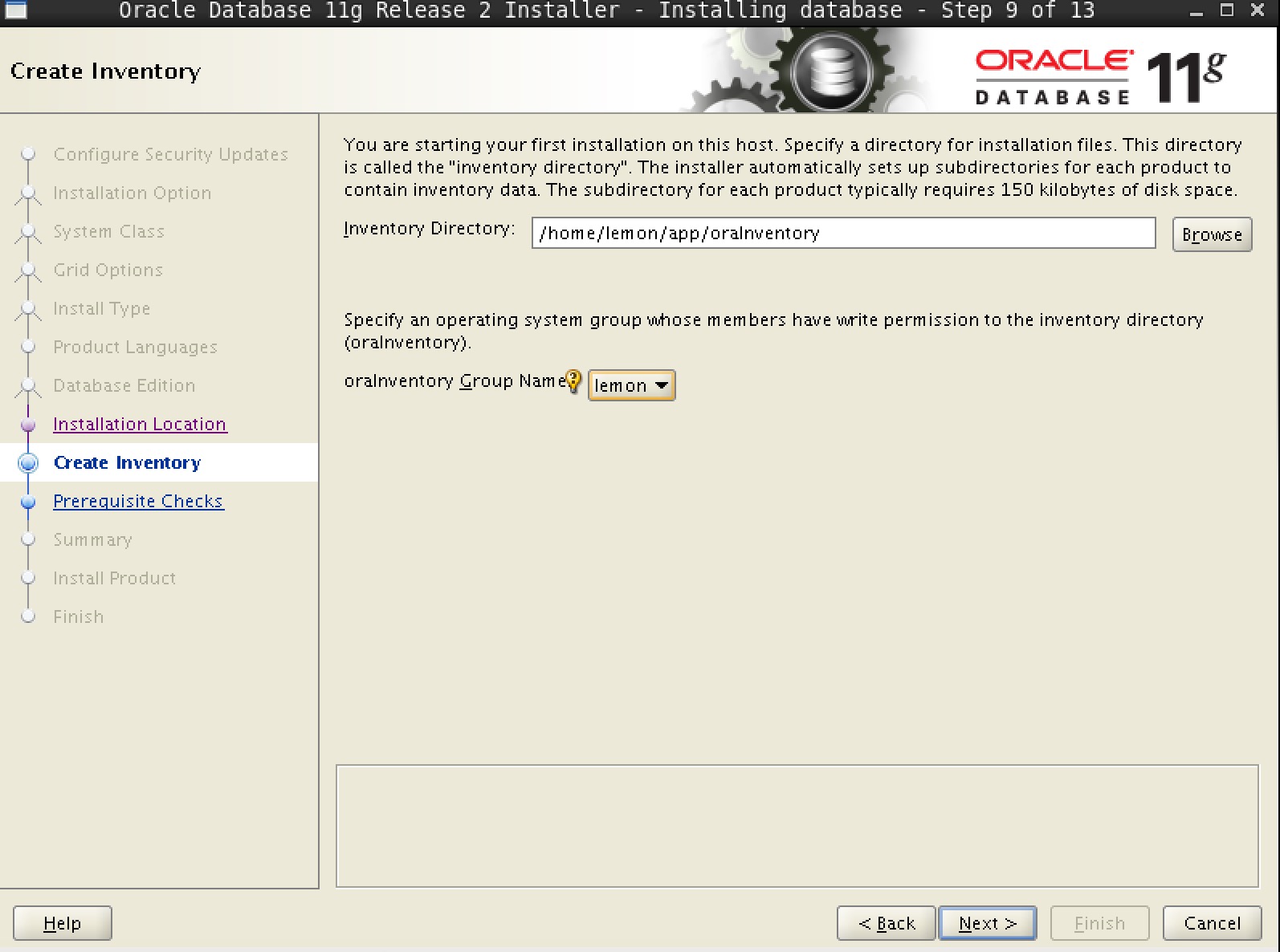The image size is (1280, 952).
Task: Open the Prerequisite Checks step link
Action: (138, 501)
